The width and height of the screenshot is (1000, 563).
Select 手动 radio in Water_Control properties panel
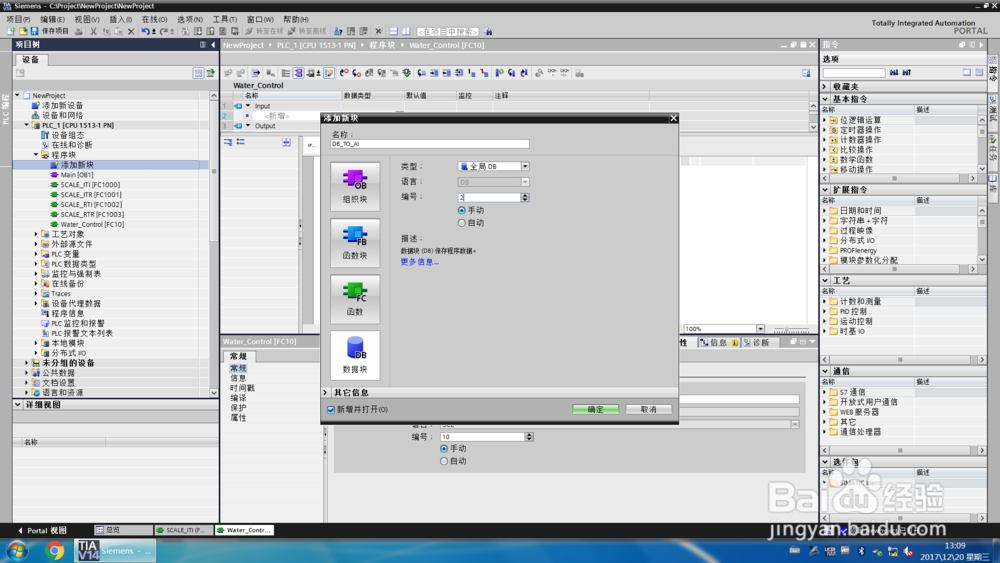444,449
